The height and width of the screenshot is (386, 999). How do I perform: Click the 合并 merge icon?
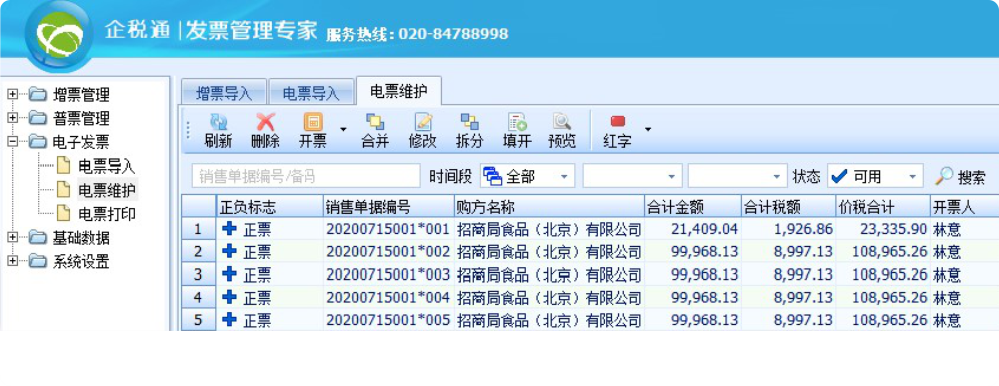click(375, 122)
